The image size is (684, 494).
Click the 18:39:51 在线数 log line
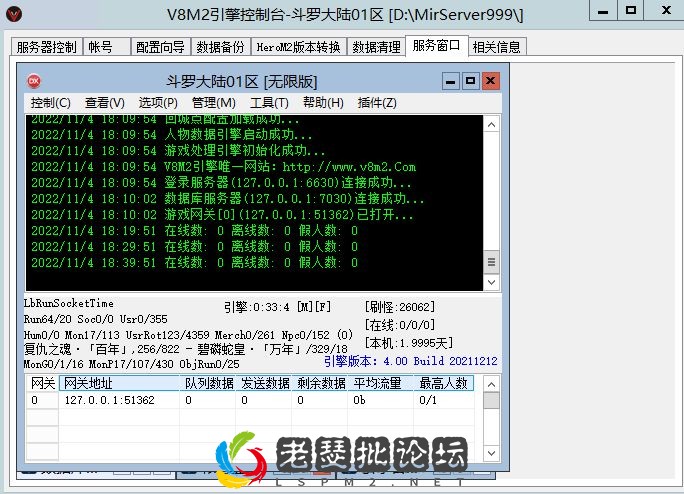[195, 262]
